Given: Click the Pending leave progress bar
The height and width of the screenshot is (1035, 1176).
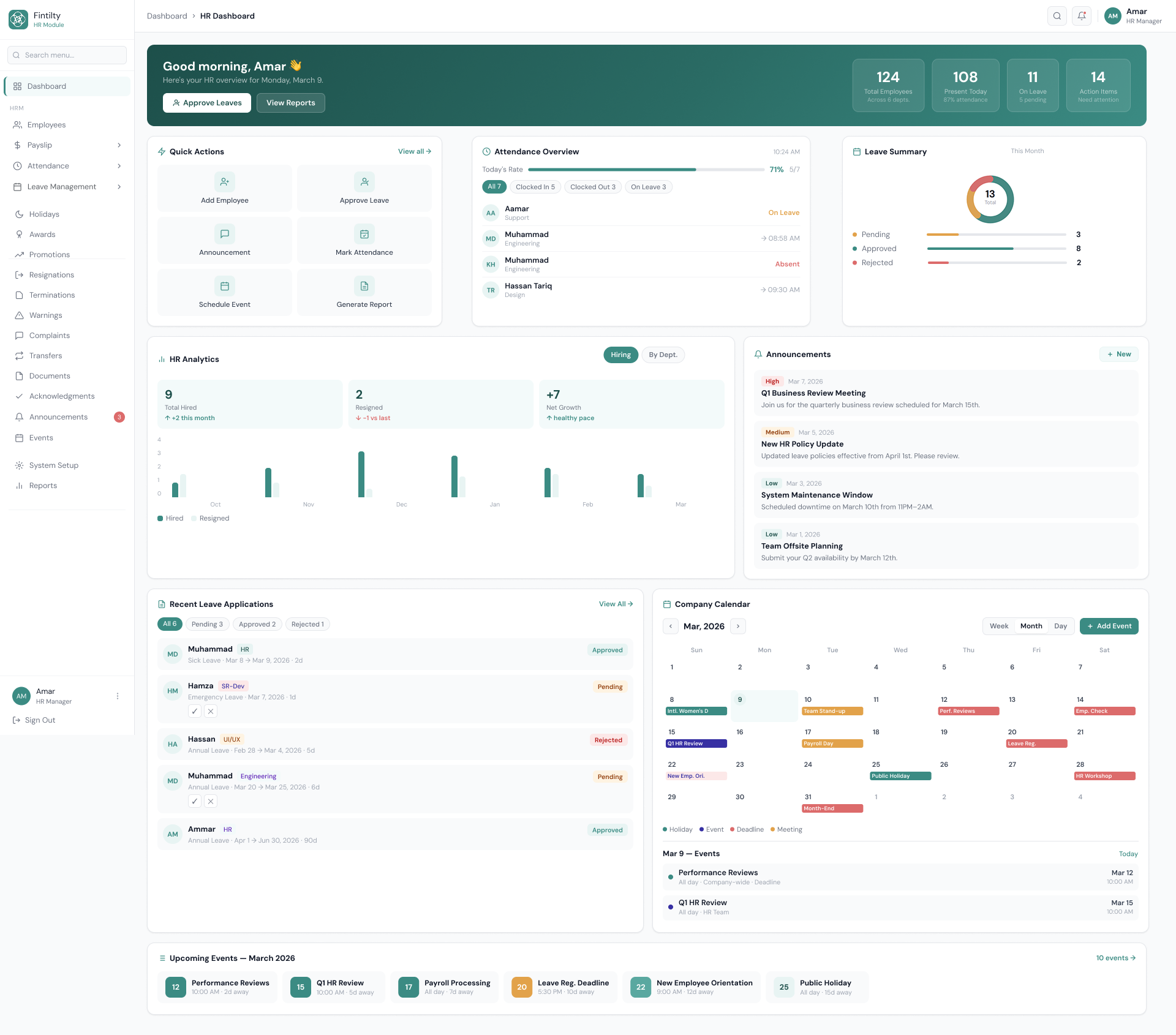Looking at the screenshot, I should 997,235.
